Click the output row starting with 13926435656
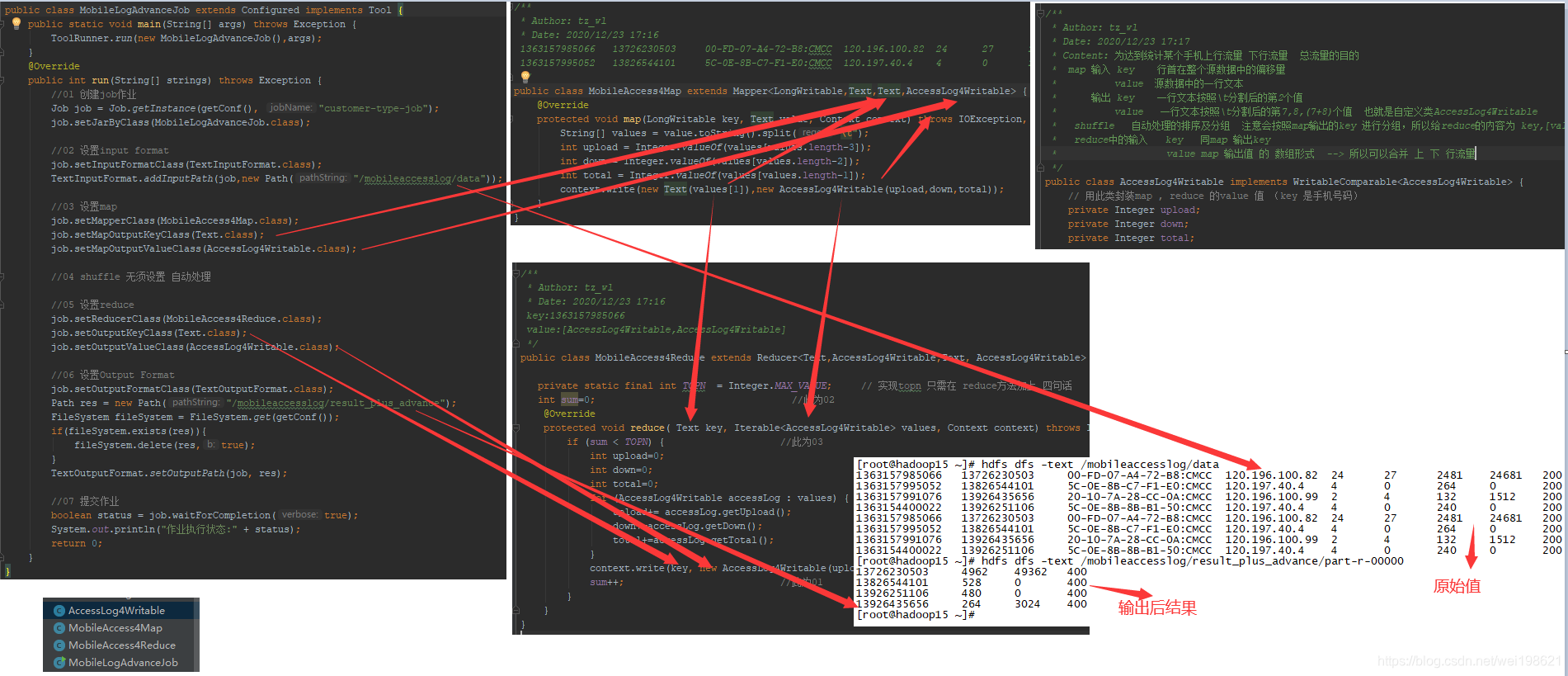Image resolution: width=1568 pixels, height=676 pixels. click(x=972, y=604)
